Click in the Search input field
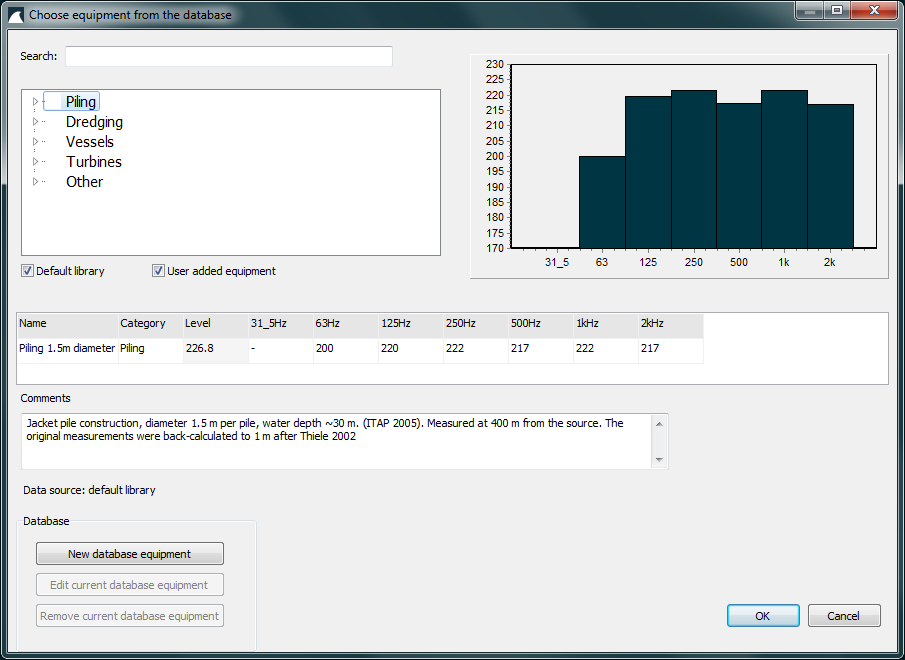The image size is (905, 660). click(228, 57)
